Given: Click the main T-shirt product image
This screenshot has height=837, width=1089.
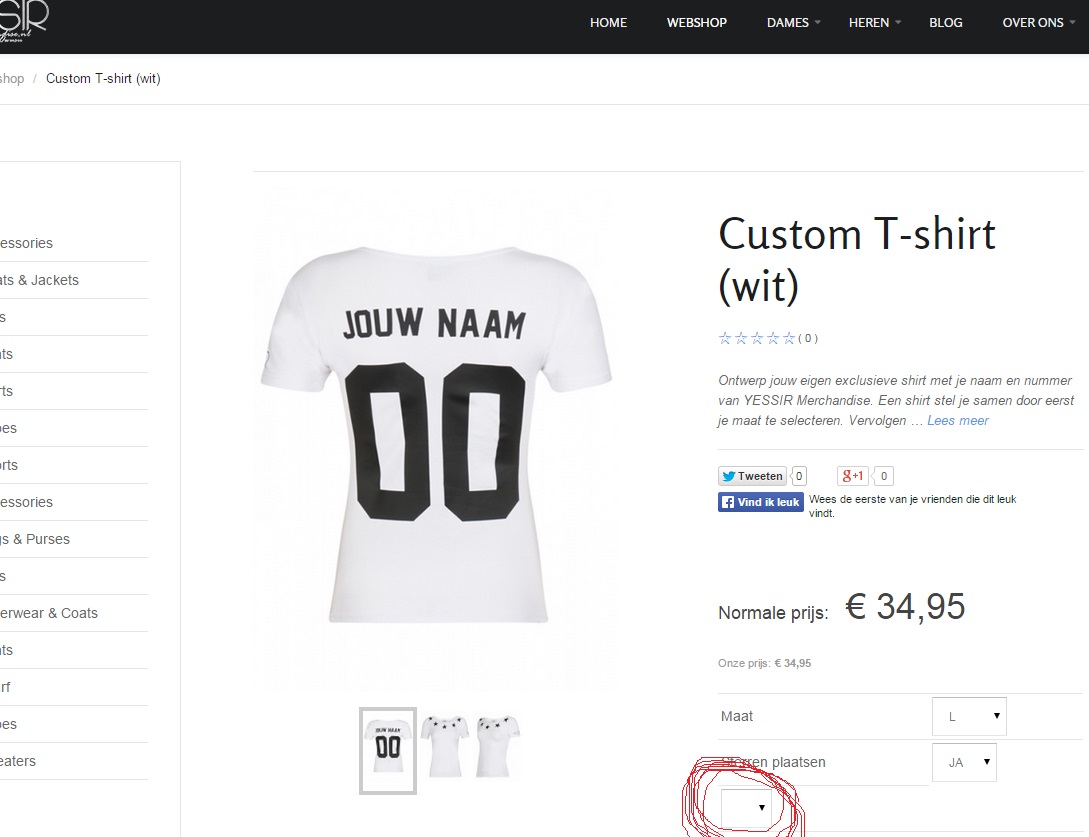Looking at the screenshot, I should point(435,430).
